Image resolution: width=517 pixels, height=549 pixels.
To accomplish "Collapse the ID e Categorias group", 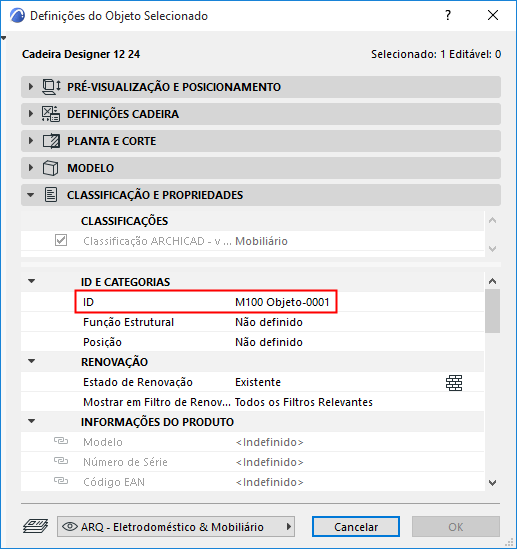I will pyautogui.click(x=32, y=281).
